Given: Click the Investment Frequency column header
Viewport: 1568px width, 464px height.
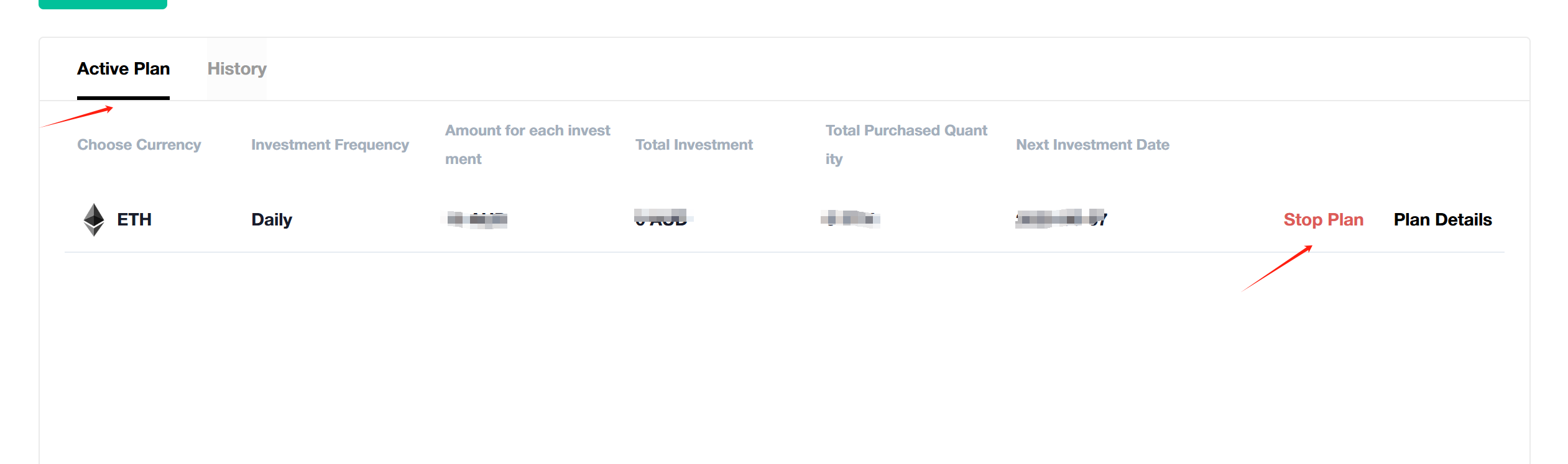Looking at the screenshot, I should pyautogui.click(x=330, y=145).
